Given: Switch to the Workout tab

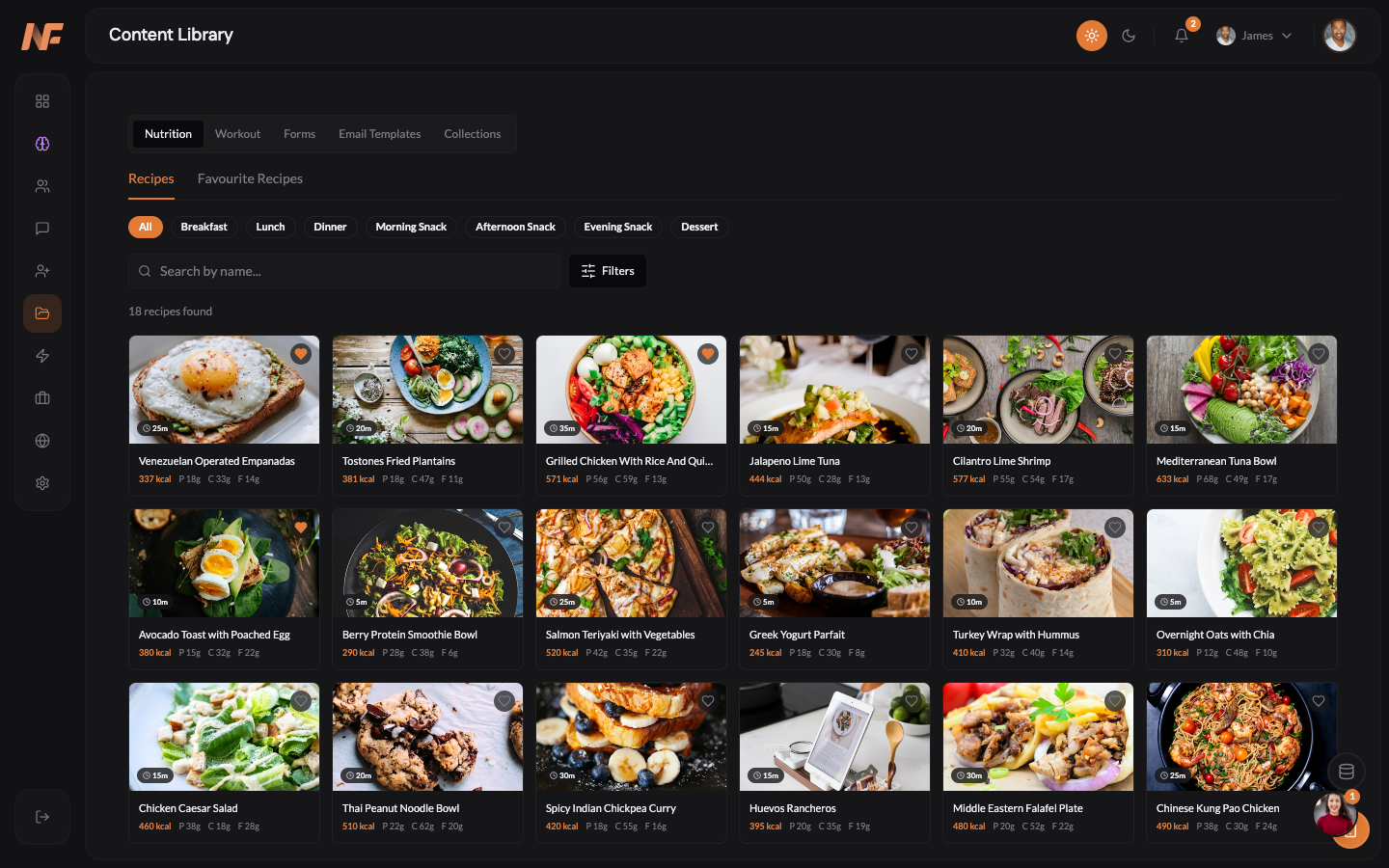Looking at the screenshot, I should [x=237, y=134].
